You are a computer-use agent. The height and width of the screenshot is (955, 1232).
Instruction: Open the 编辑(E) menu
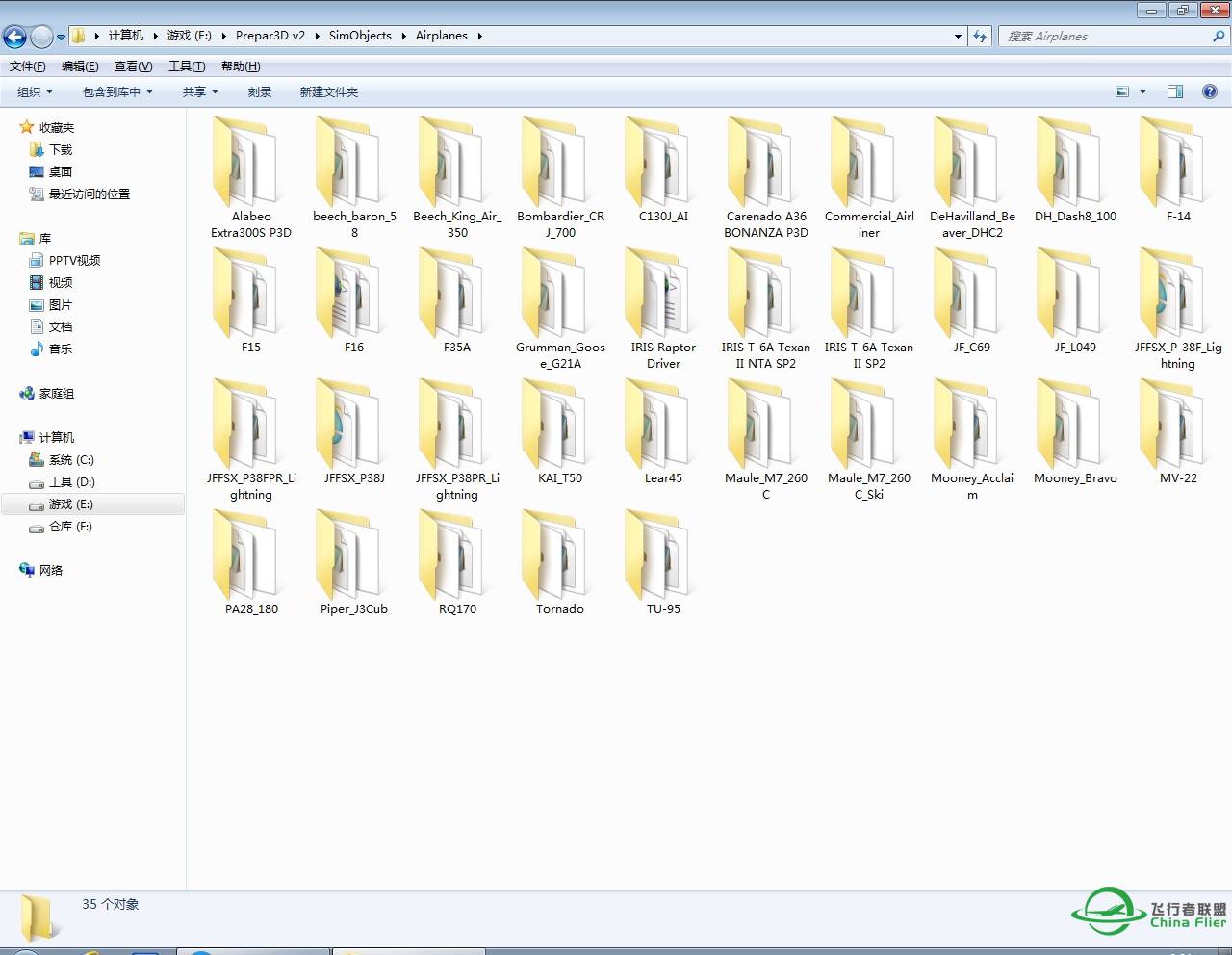80,66
